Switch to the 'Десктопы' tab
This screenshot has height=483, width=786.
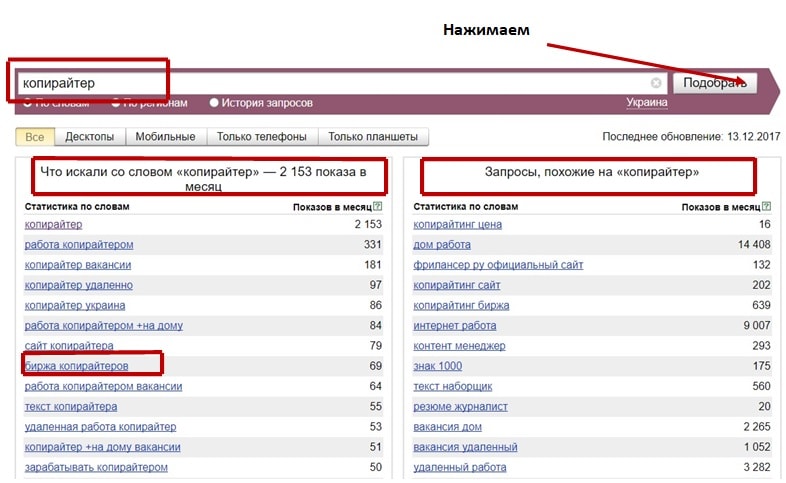coord(90,137)
